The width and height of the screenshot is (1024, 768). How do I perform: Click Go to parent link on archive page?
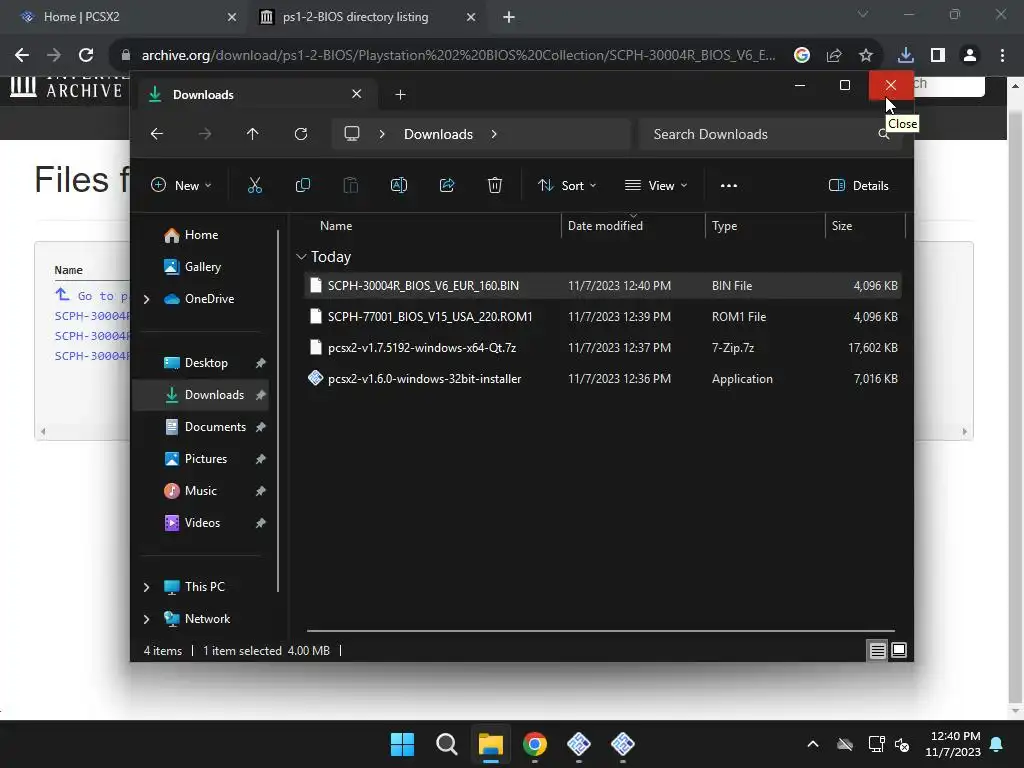[x=91, y=295]
